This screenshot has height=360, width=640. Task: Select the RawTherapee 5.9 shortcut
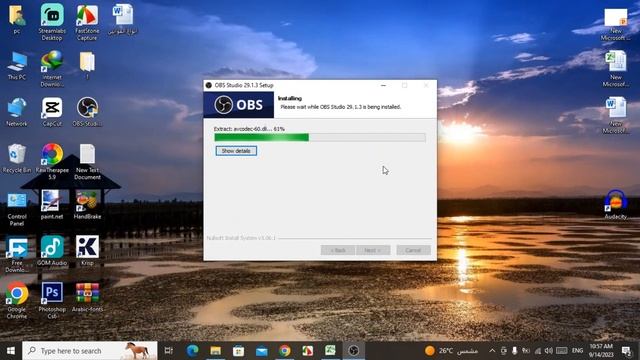52,162
